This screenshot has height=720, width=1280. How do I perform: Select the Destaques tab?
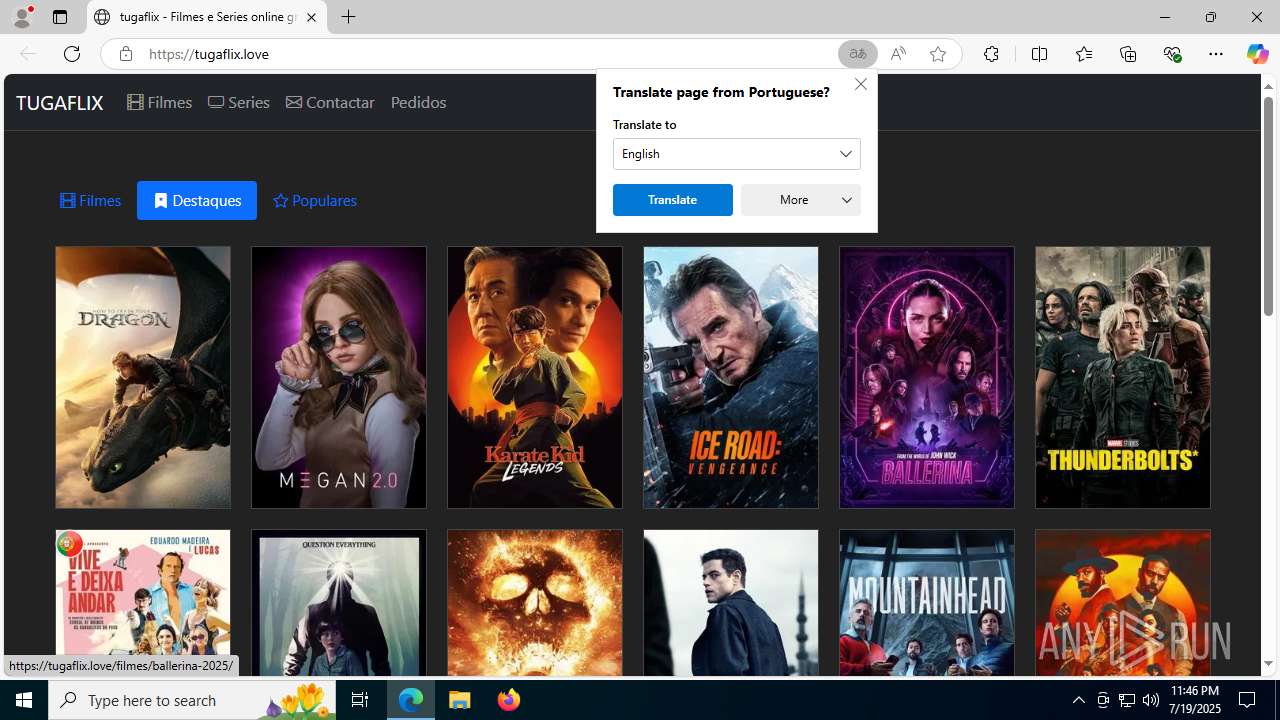click(x=197, y=201)
